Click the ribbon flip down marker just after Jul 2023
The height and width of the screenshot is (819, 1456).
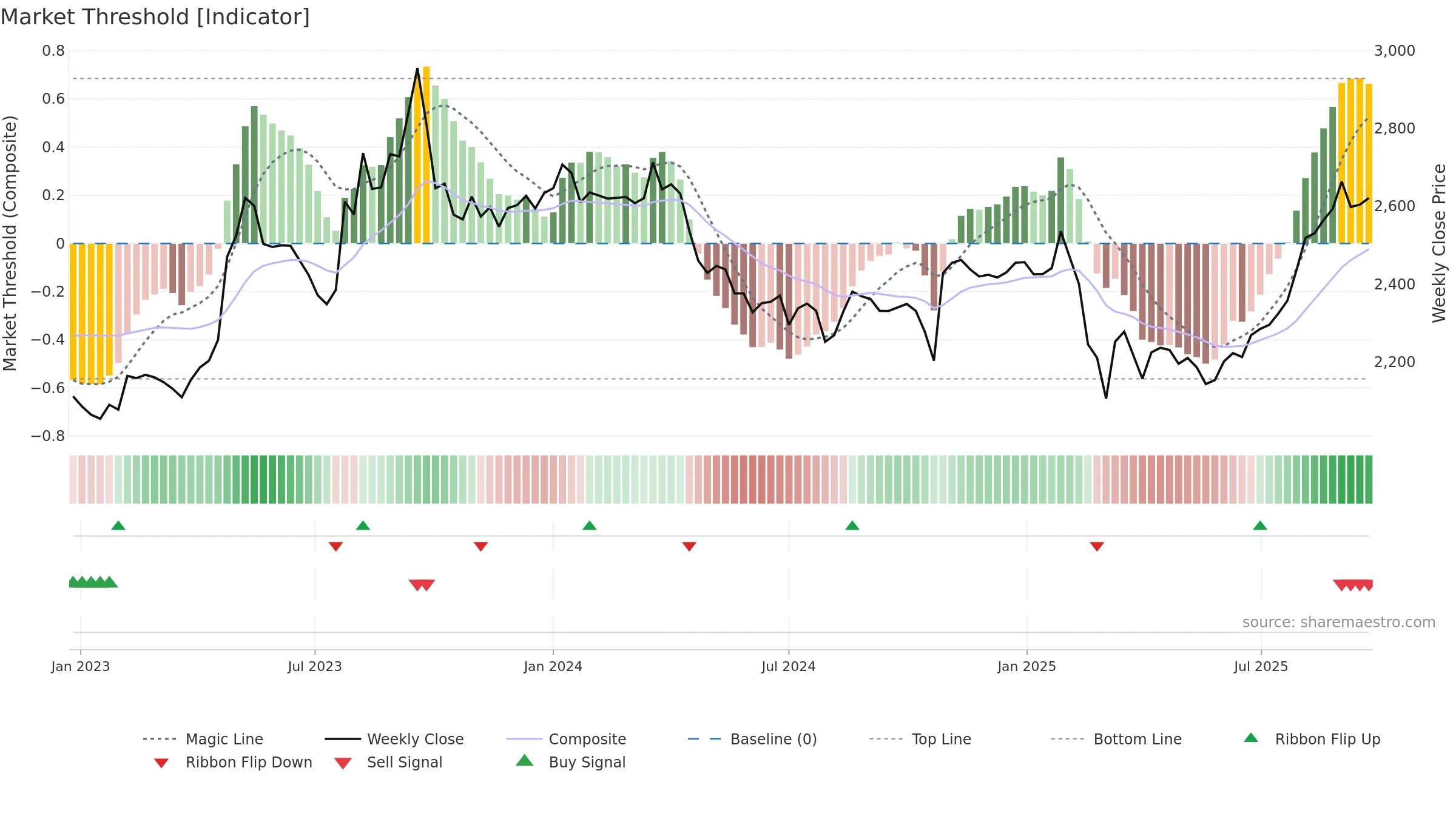pos(335,546)
